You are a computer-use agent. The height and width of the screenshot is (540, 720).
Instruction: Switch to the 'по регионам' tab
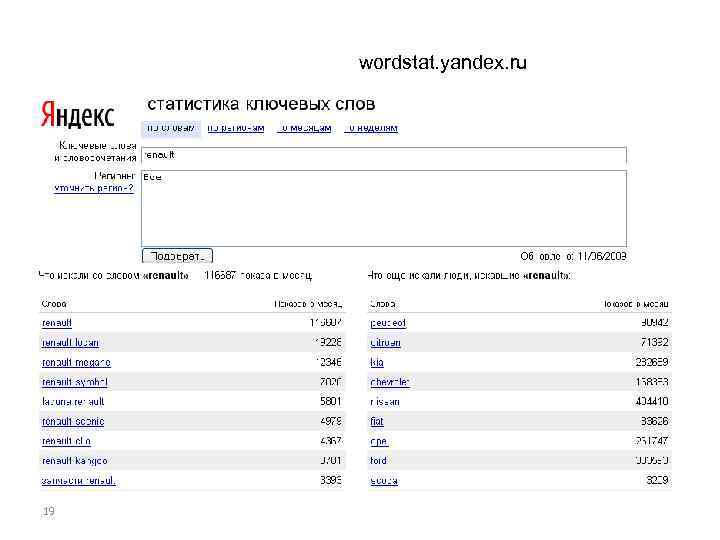pos(236,128)
